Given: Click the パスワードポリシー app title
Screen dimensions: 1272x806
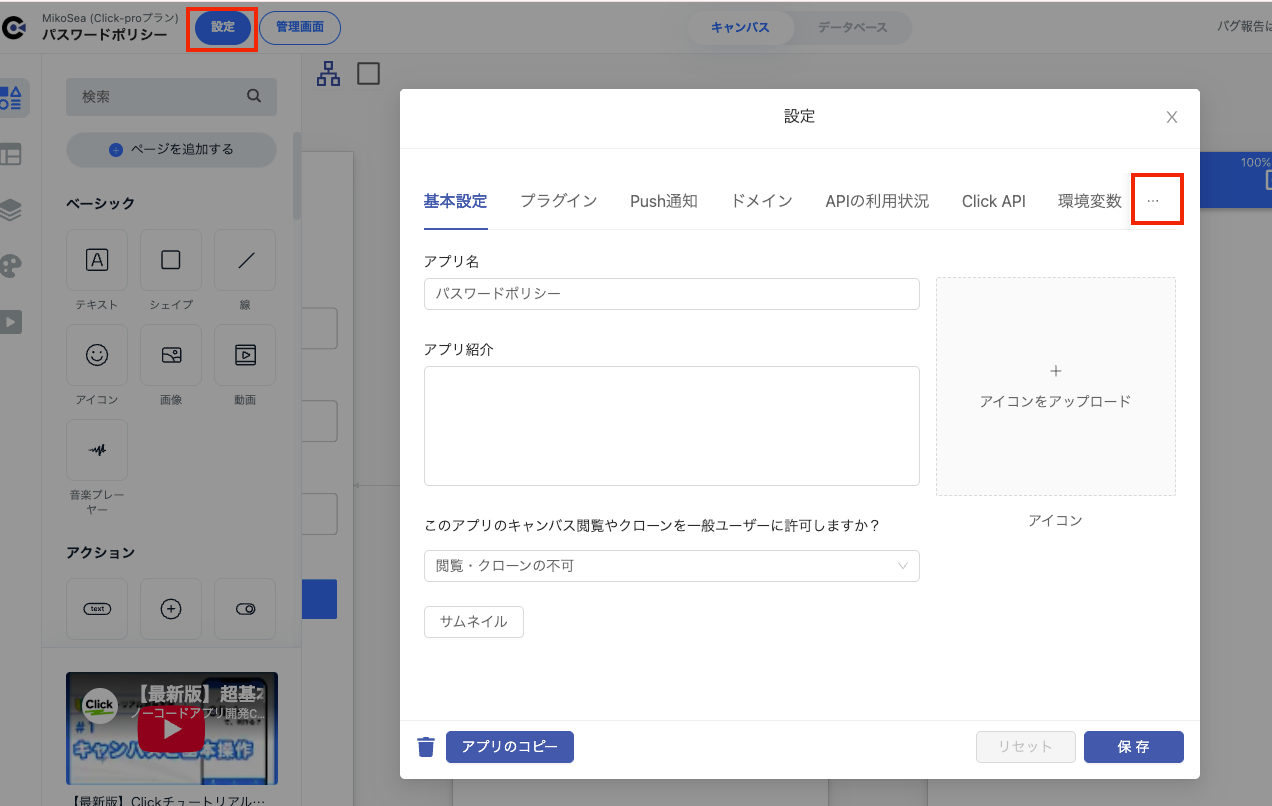Looking at the screenshot, I should [104, 34].
